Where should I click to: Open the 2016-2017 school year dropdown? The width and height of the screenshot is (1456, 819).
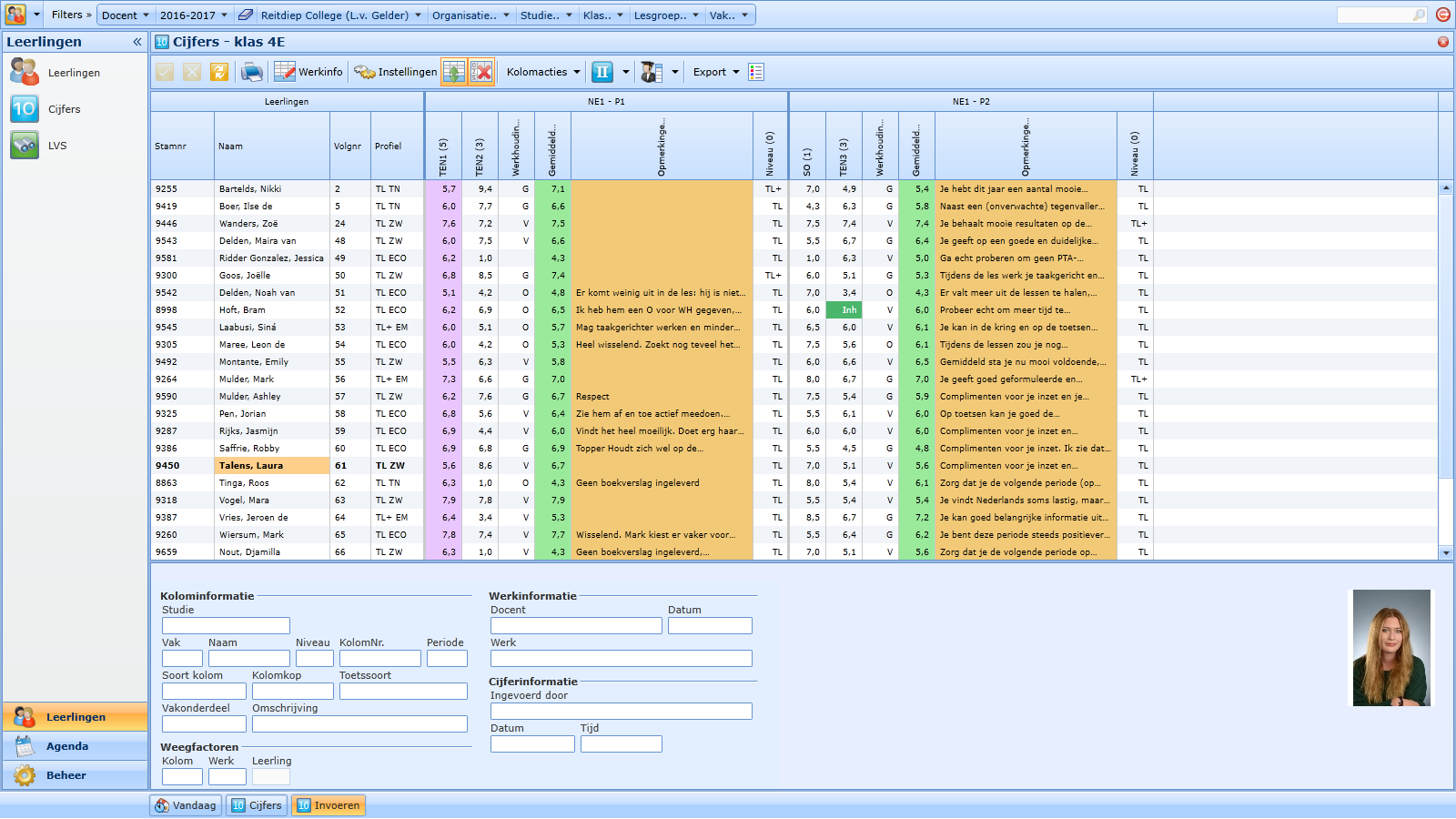tap(194, 15)
